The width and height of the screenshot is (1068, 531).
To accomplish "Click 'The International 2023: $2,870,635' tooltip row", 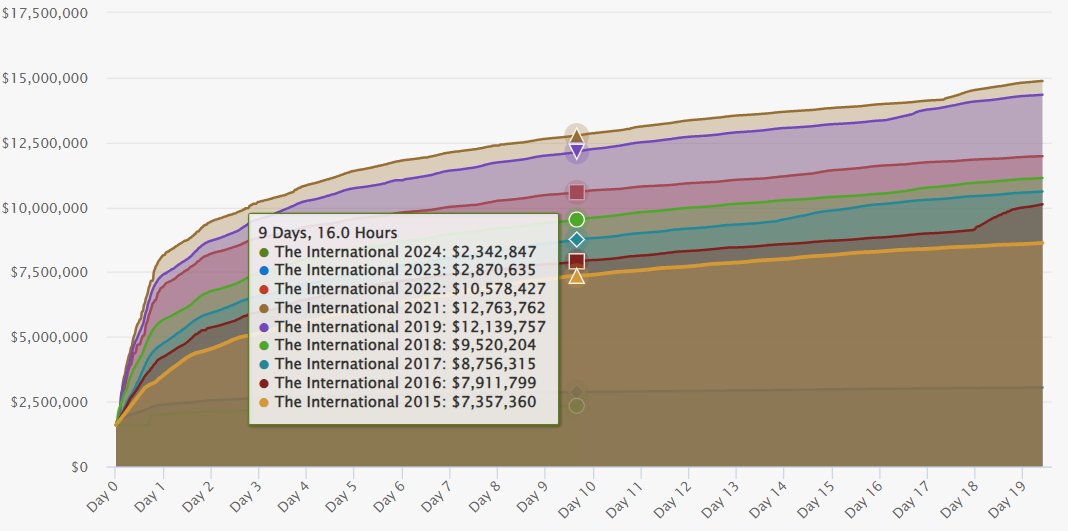I will [398, 270].
